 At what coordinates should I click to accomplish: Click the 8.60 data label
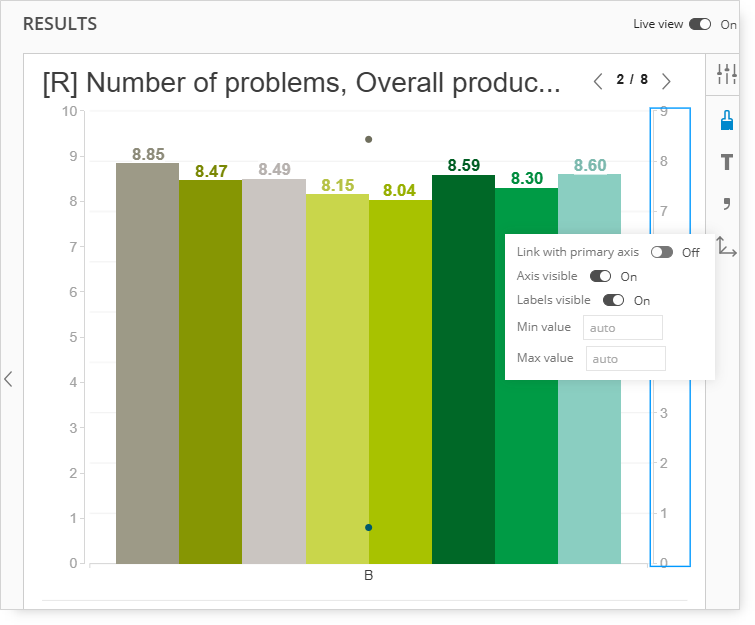pos(590,165)
